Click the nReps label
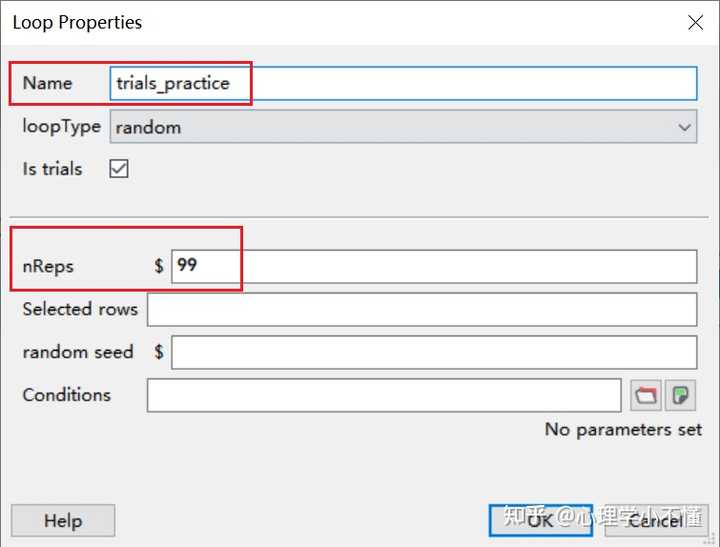This screenshot has height=547, width=720. coord(48,267)
